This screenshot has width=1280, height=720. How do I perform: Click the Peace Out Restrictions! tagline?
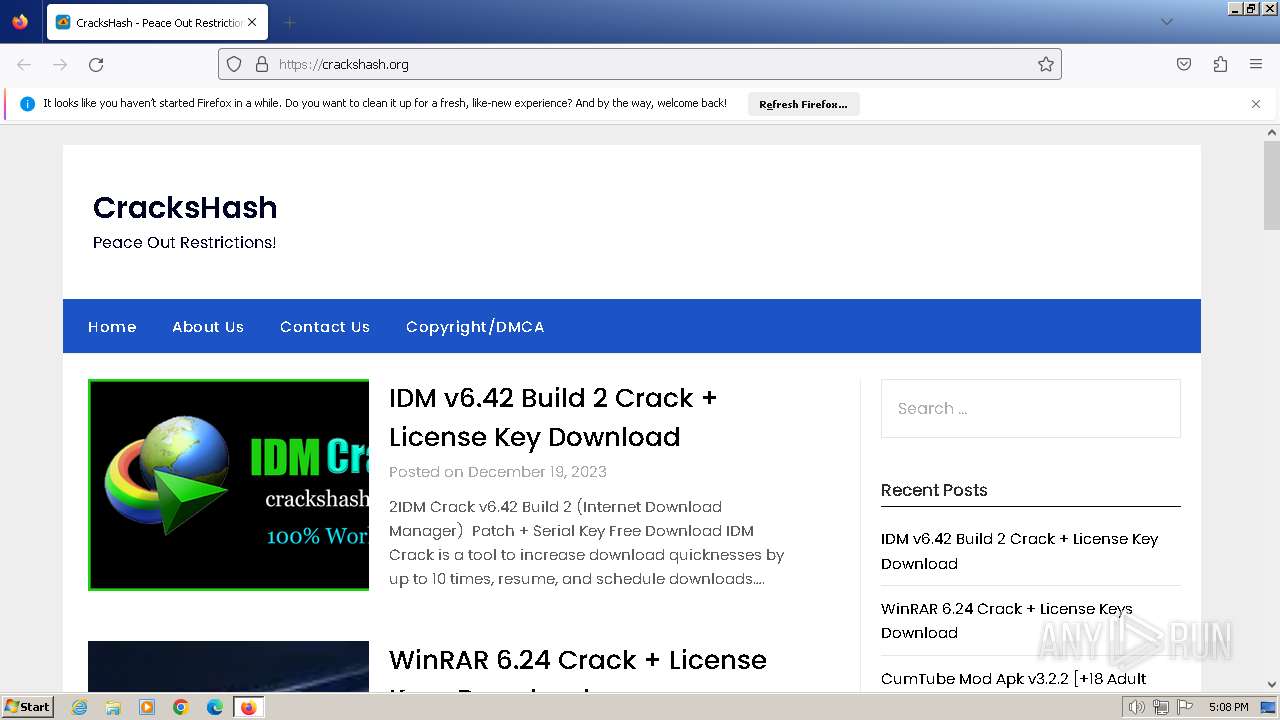(184, 243)
